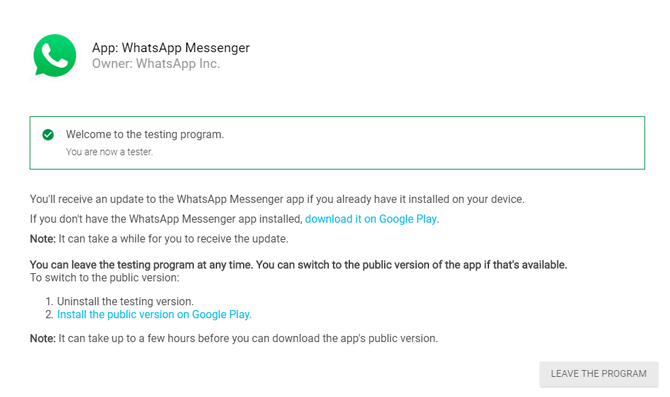This screenshot has height=397, width=670.
Task: Open the download it on Google Play link
Action: tap(371, 219)
